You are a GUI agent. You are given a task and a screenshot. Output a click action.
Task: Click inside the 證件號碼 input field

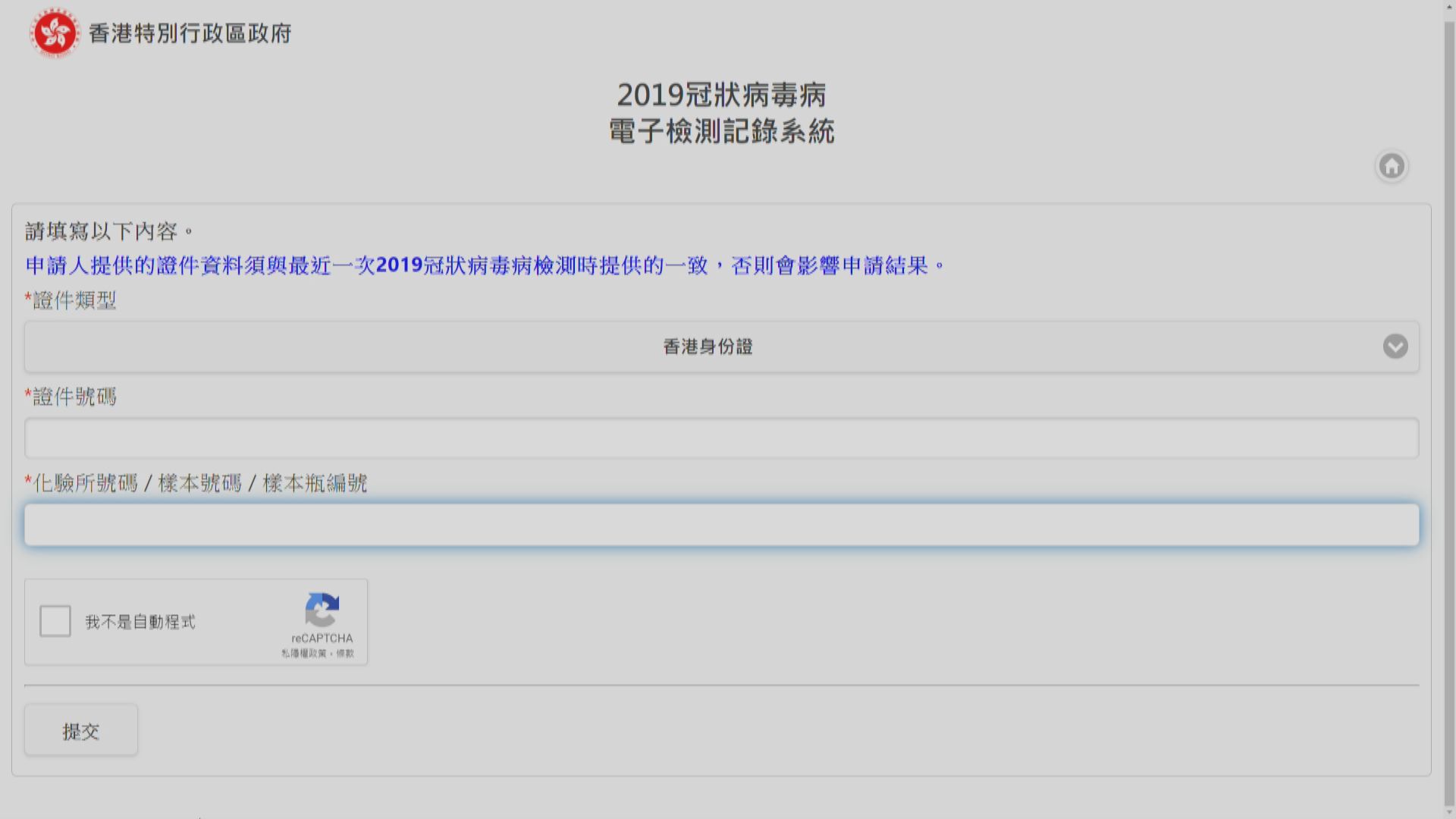[x=720, y=438]
